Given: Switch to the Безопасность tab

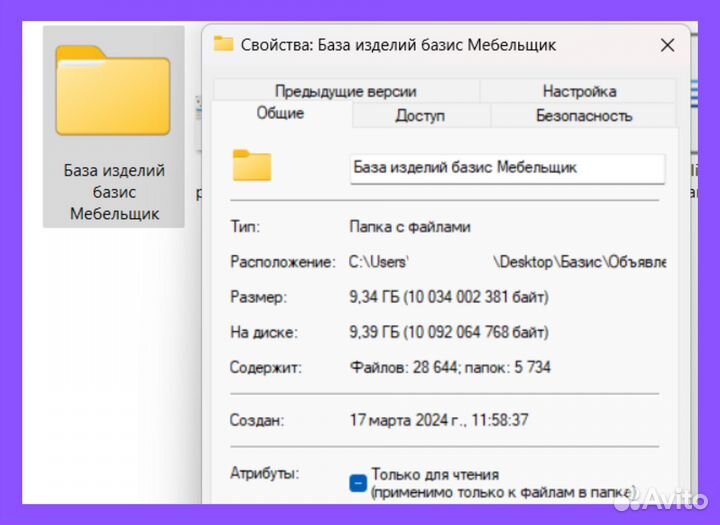Looking at the screenshot, I should (x=584, y=115).
